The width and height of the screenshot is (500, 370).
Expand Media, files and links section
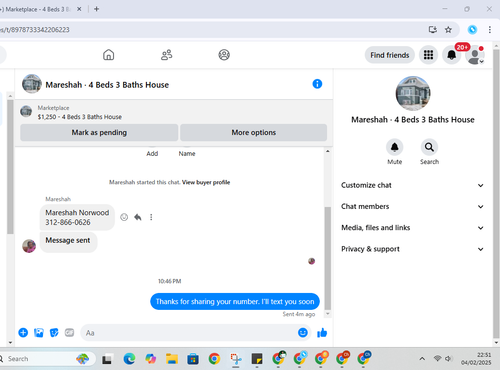412,228
